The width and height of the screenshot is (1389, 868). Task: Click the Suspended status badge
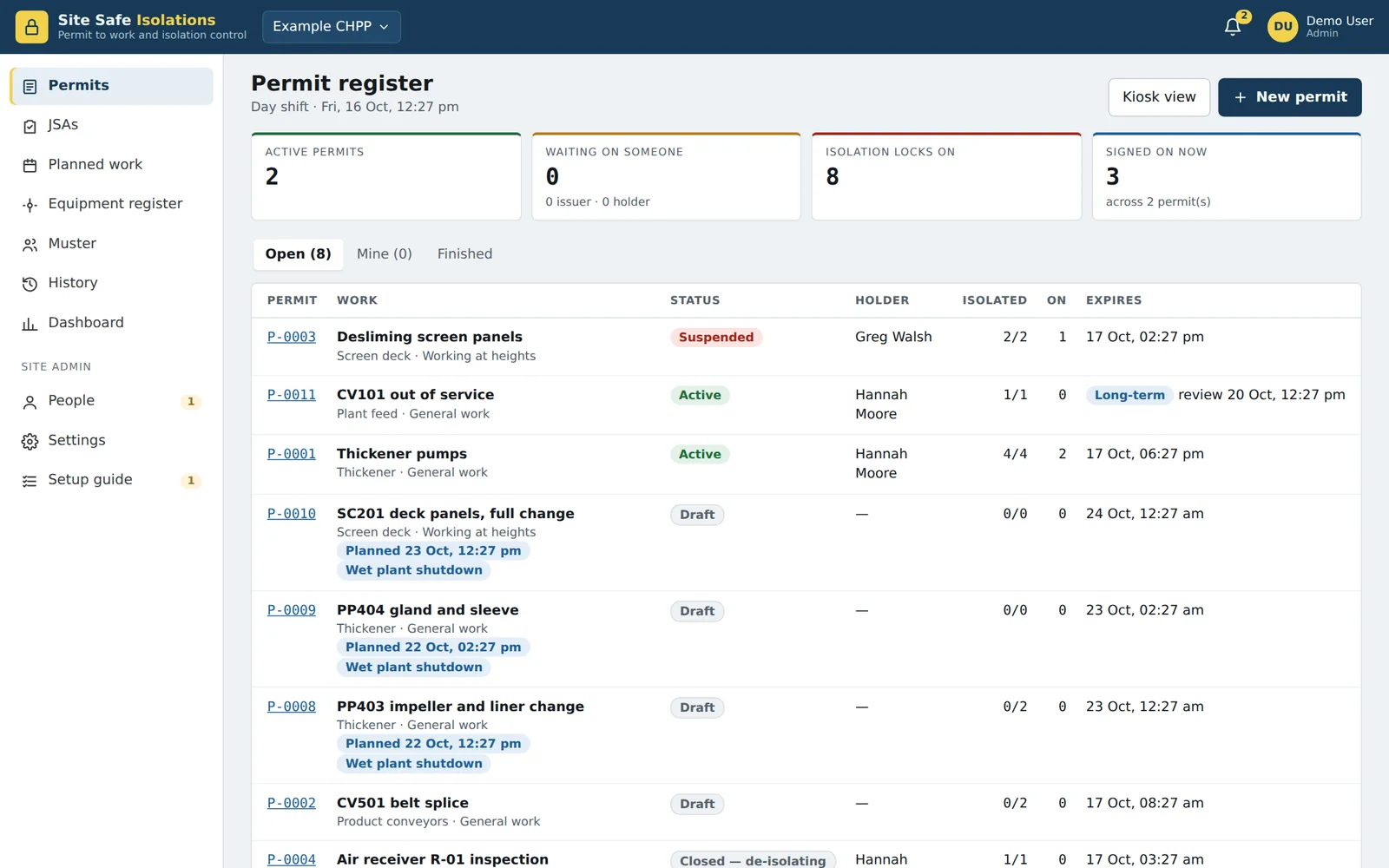[x=716, y=338]
